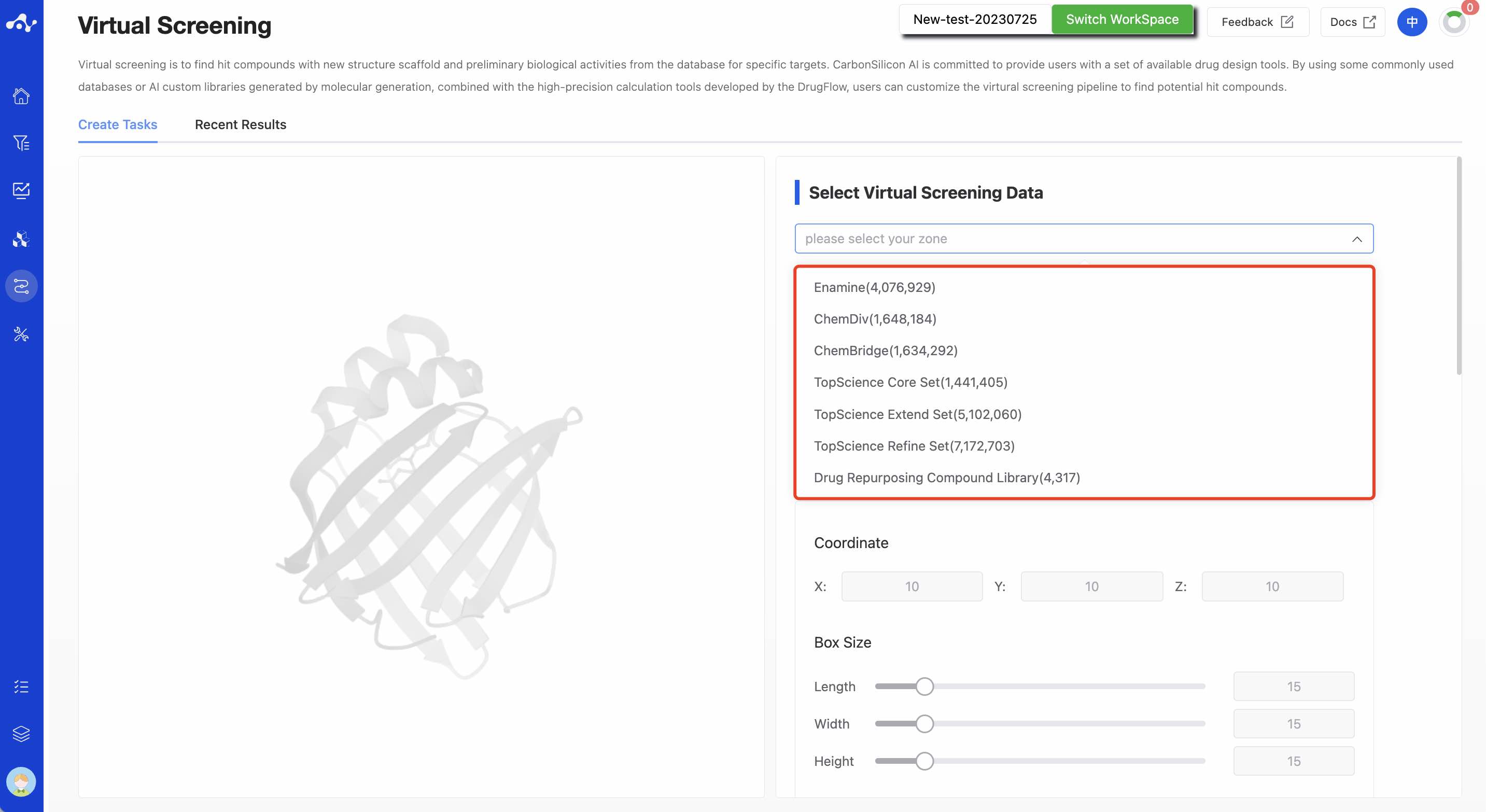Screen dimensions: 1486x812
Task: Click the 'Select Virtual Screening Data' heading
Action: coord(926,192)
